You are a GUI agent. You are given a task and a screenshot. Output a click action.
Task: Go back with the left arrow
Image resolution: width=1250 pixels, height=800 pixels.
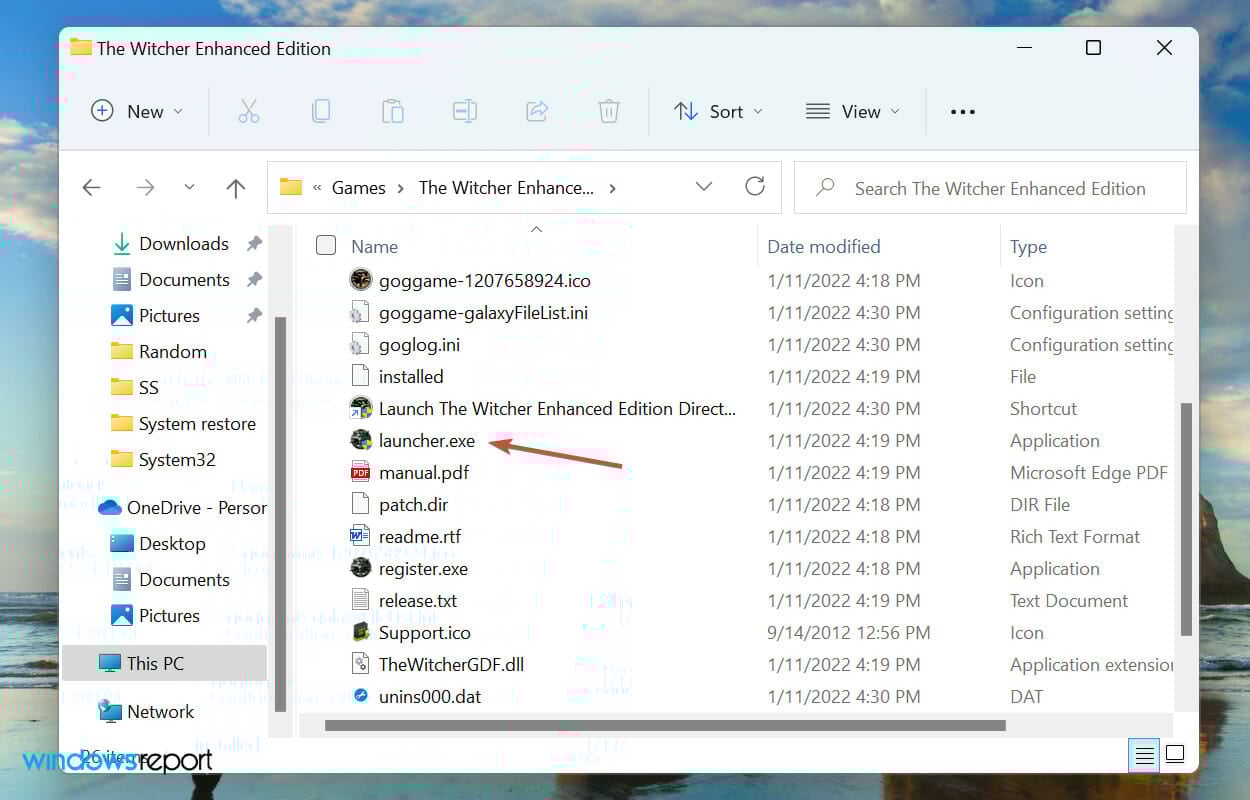click(x=91, y=188)
